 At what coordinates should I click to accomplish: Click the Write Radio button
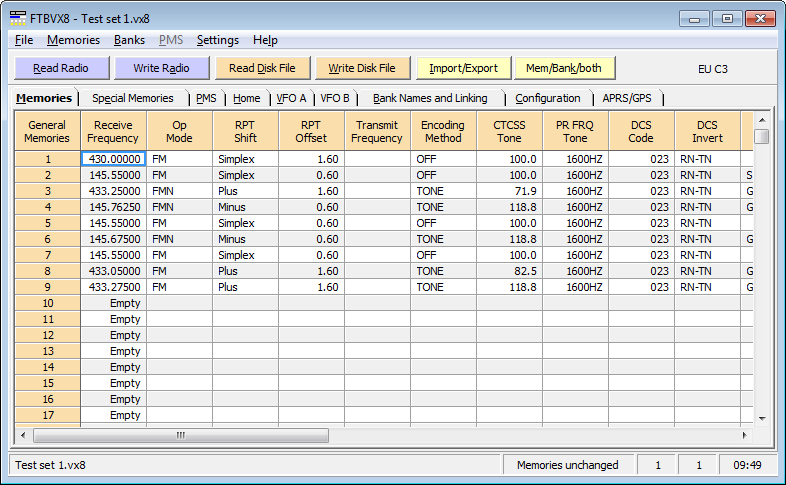click(x=161, y=68)
